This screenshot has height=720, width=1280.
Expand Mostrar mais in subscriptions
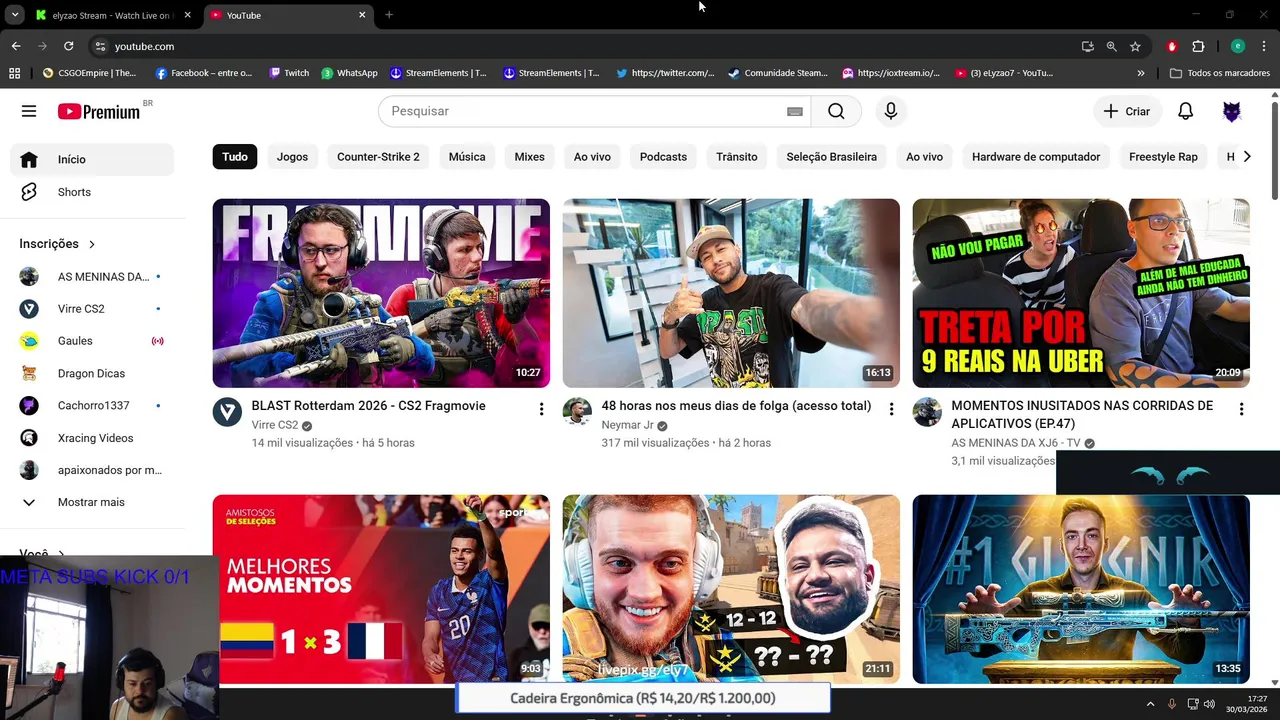click(x=92, y=502)
